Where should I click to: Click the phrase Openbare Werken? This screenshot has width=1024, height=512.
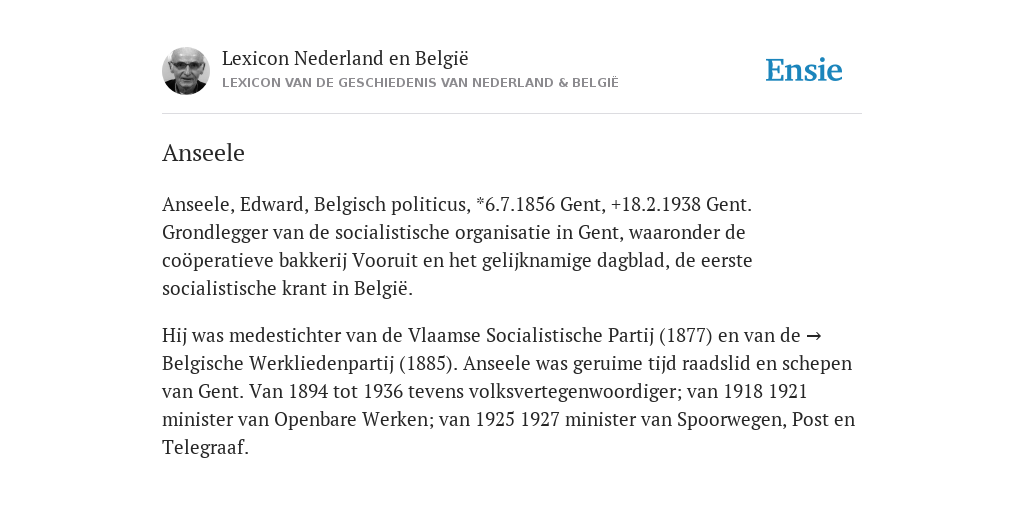click(351, 419)
